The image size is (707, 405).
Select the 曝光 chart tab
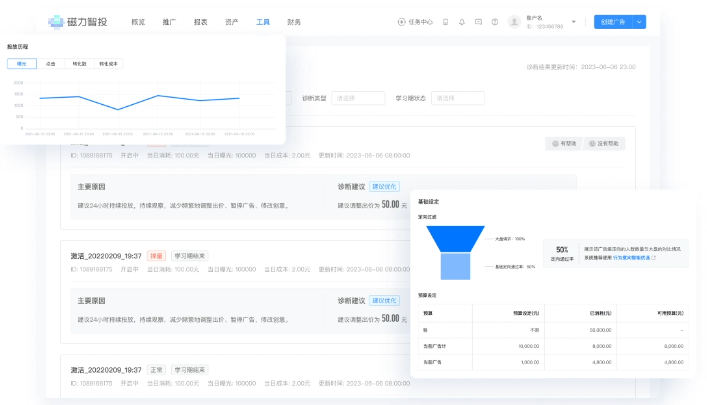[x=22, y=64]
